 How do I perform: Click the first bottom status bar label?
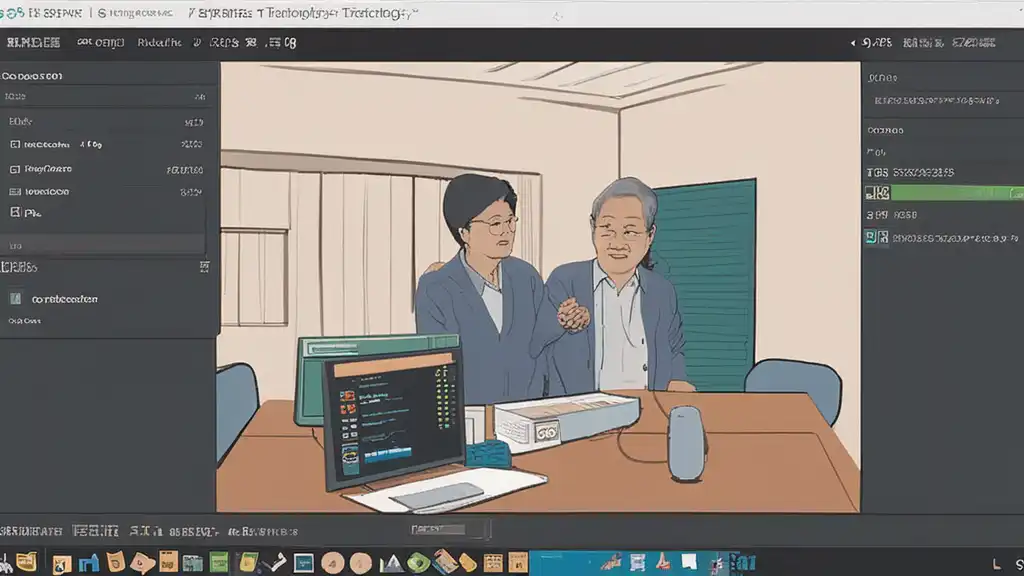(31, 531)
